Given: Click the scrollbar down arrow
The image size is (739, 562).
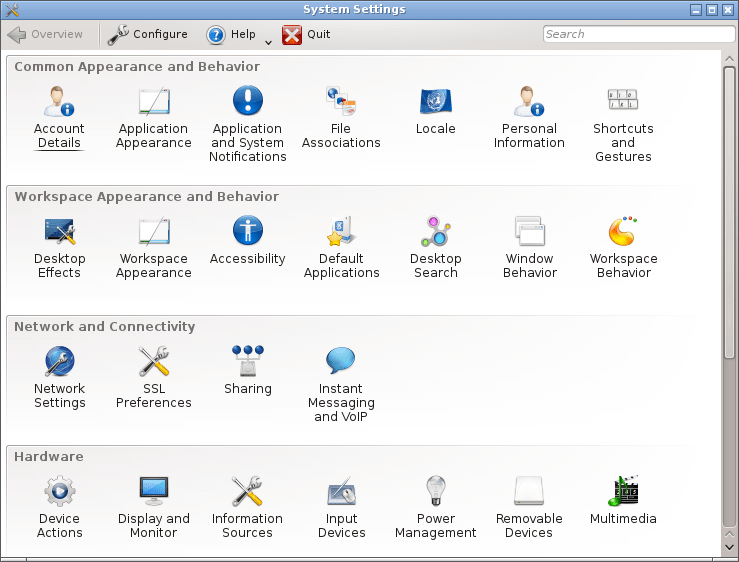Looking at the screenshot, I should pos(729,547).
